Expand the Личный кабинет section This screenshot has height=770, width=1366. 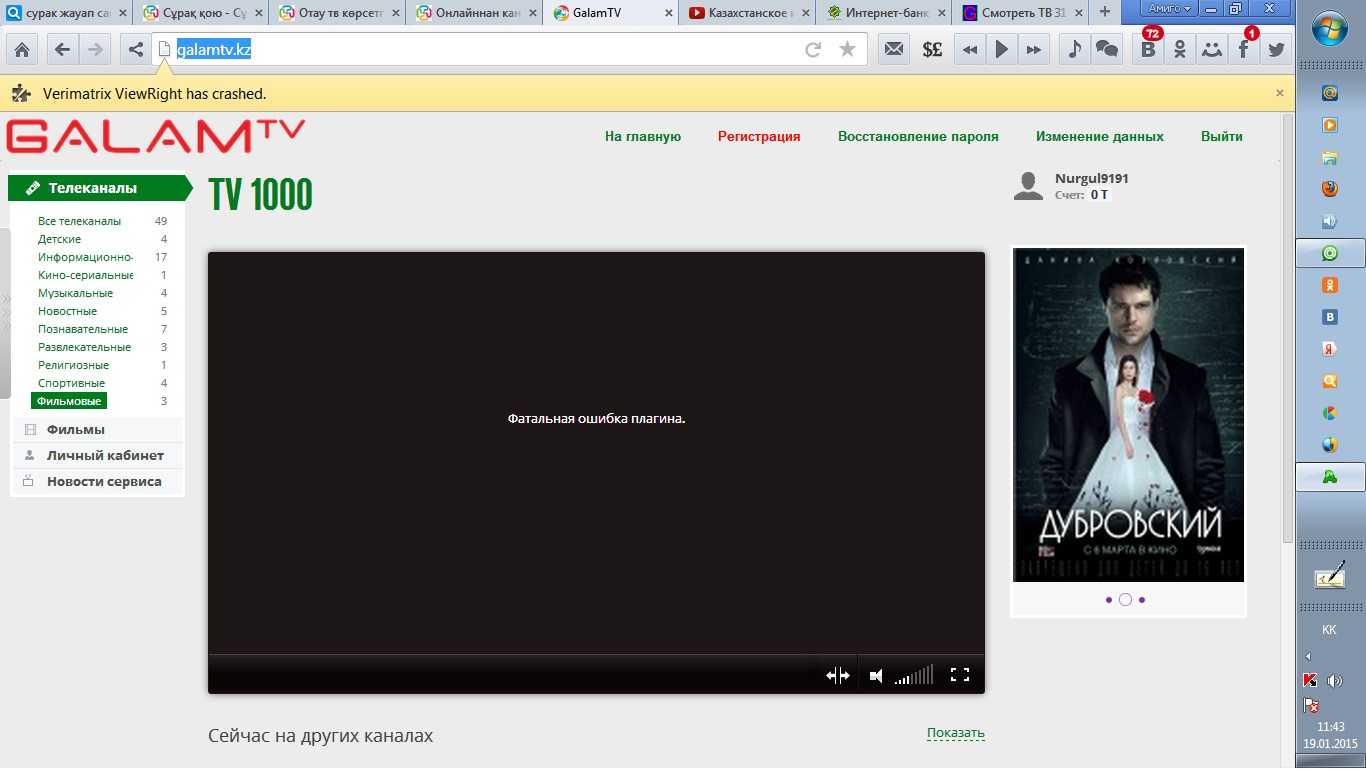tap(104, 456)
